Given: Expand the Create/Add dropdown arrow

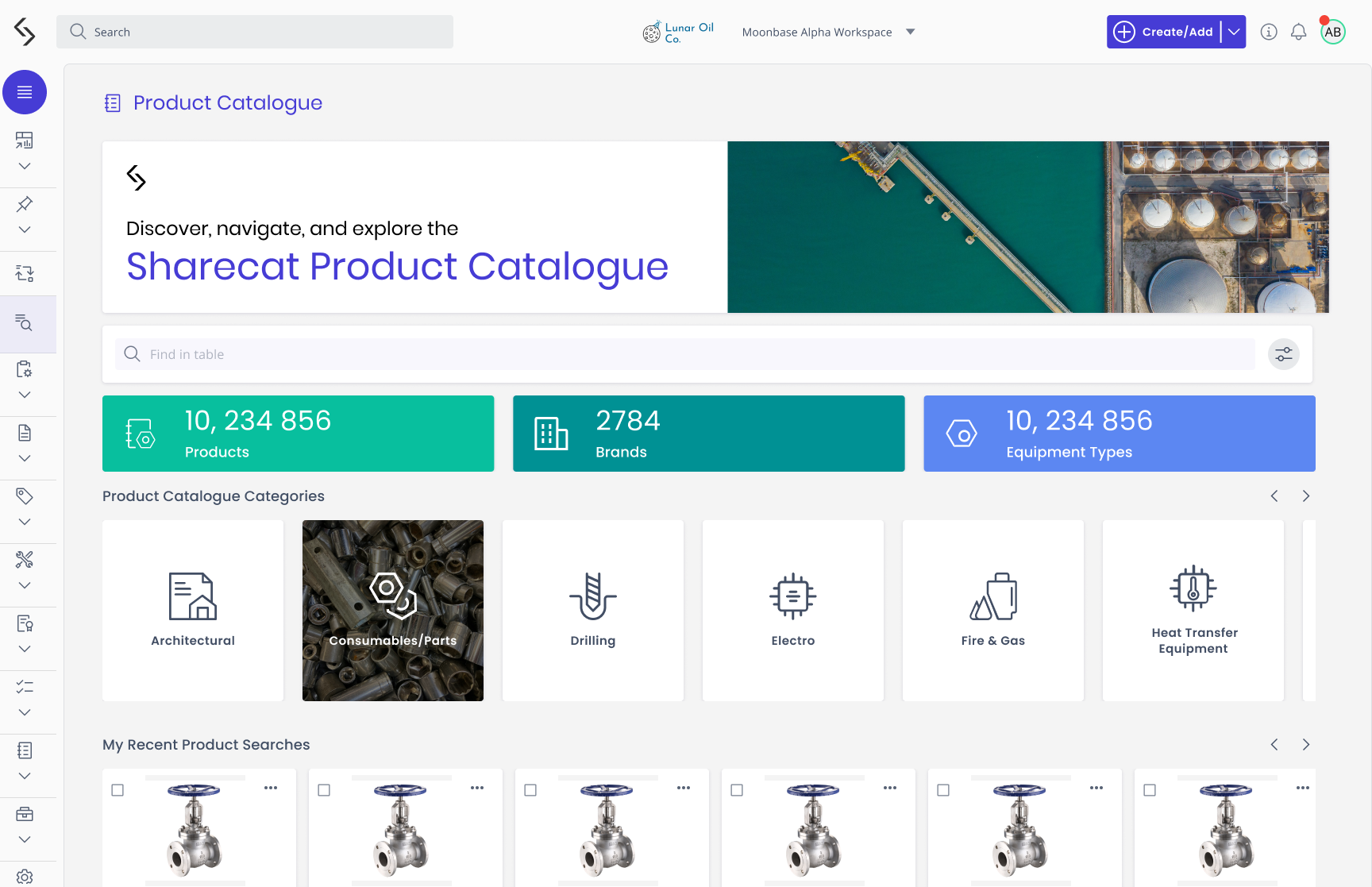Looking at the screenshot, I should pos(1234,32).
